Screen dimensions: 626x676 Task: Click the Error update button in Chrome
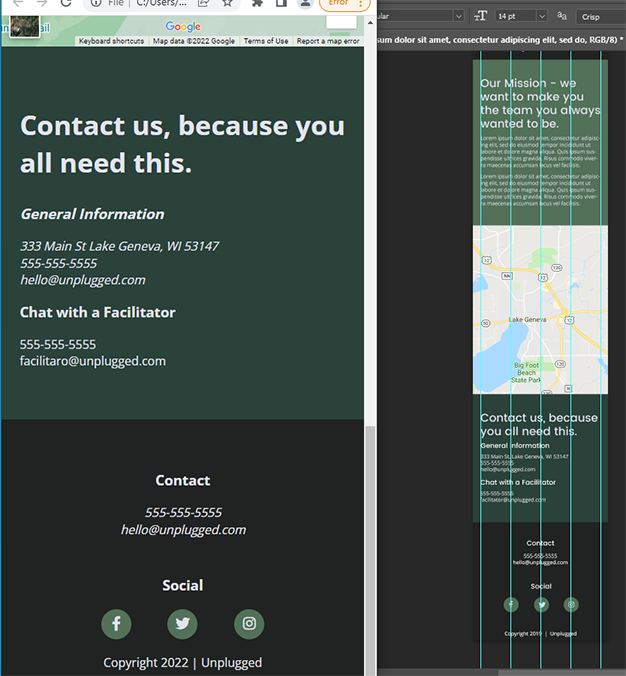339,4
